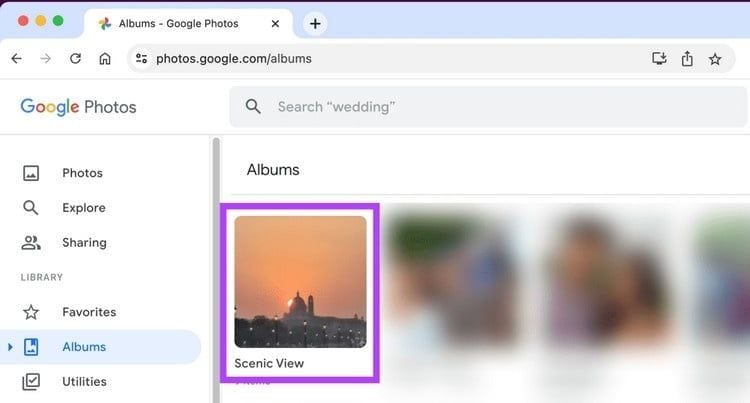750x403 pixels.
Task: Open Explore via the magnifier icon
Action: pos(31,208)
